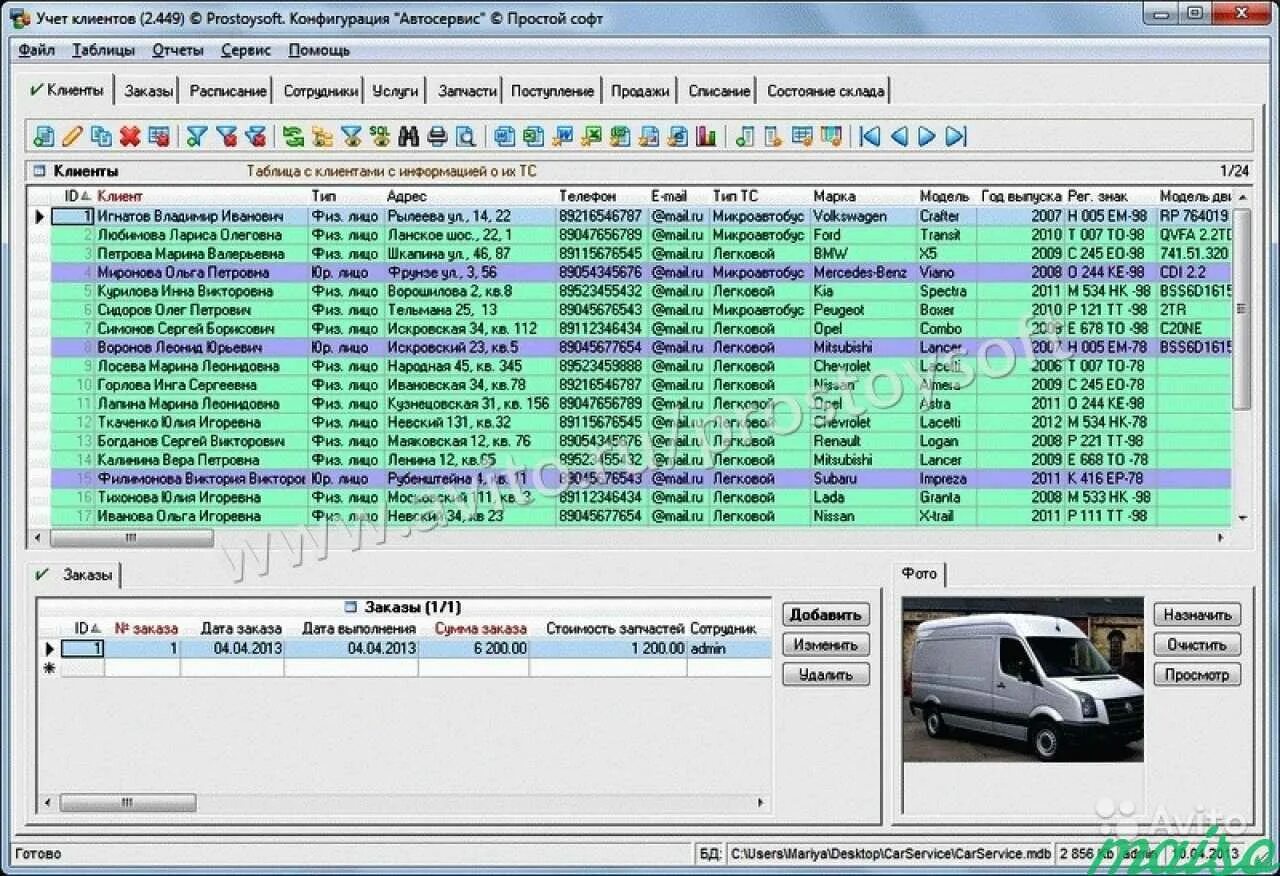Select the row Миронова Ольга Петровна

tap(632, 272)
